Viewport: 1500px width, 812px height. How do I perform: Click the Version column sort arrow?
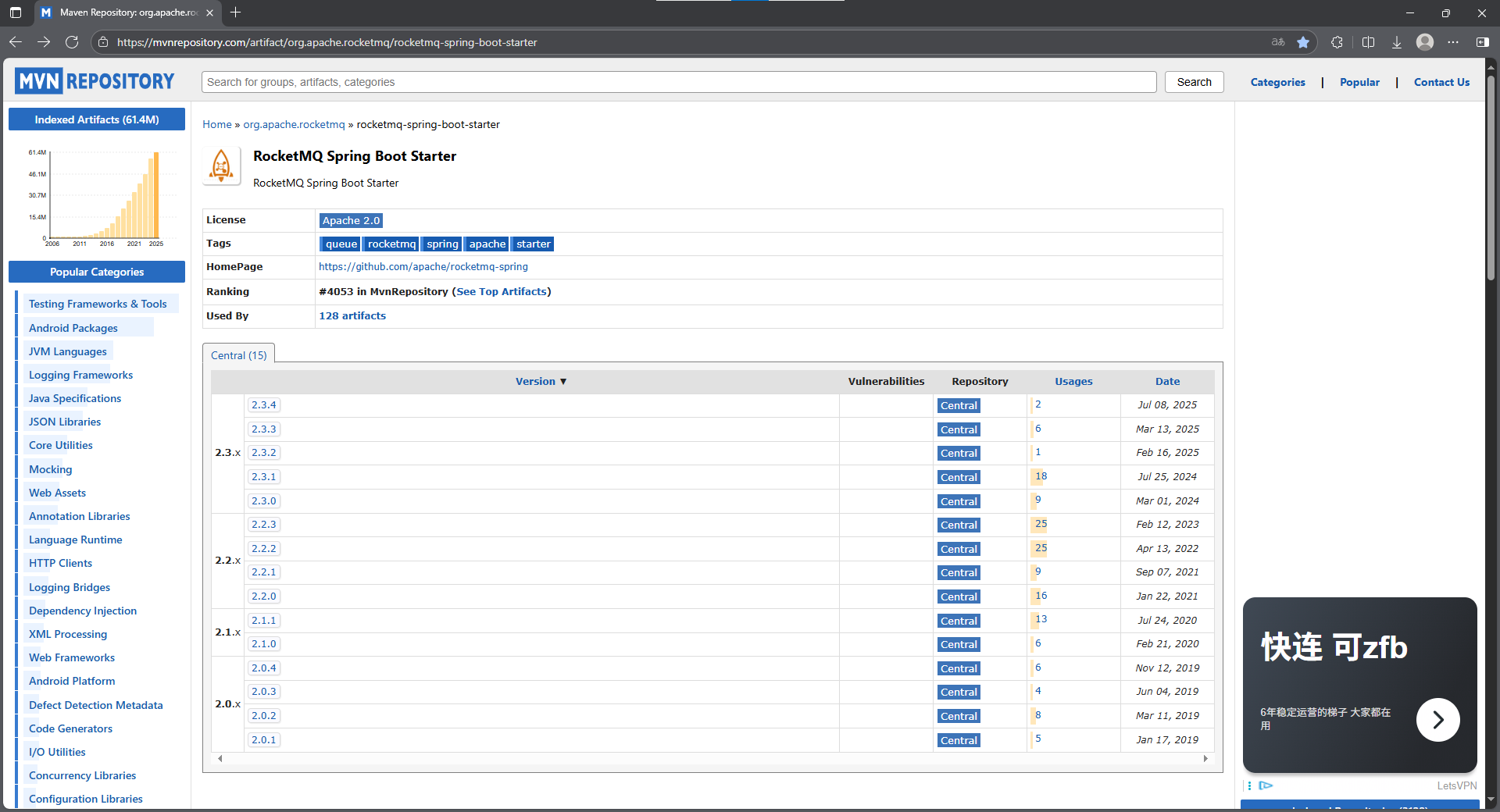point(563,381)
